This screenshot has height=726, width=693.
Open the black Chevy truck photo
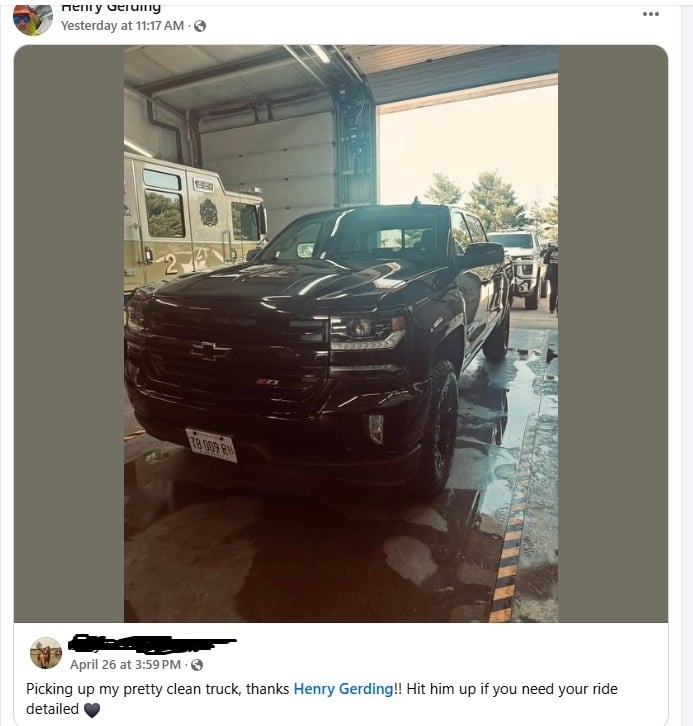(x=341, y=333)
